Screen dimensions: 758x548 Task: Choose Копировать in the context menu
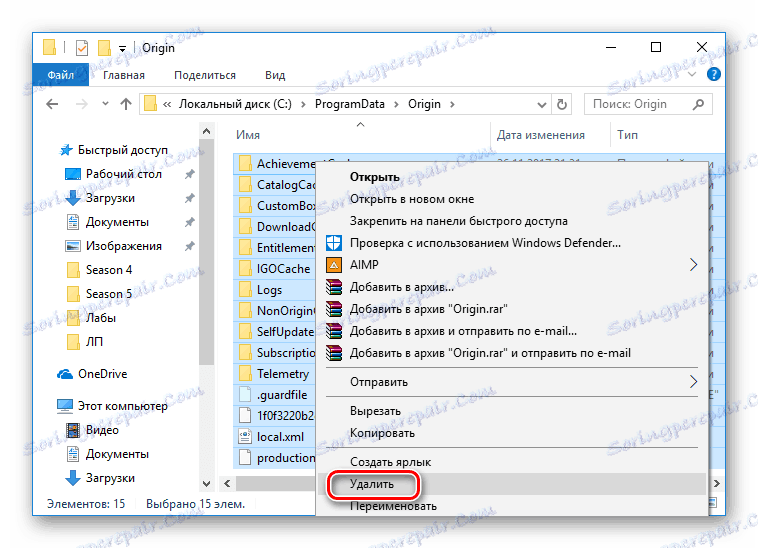512,433
